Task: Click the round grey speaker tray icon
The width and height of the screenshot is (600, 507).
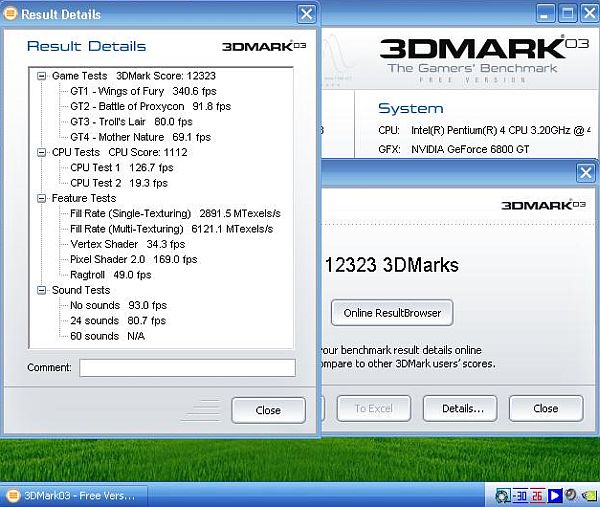Action: 571,495
